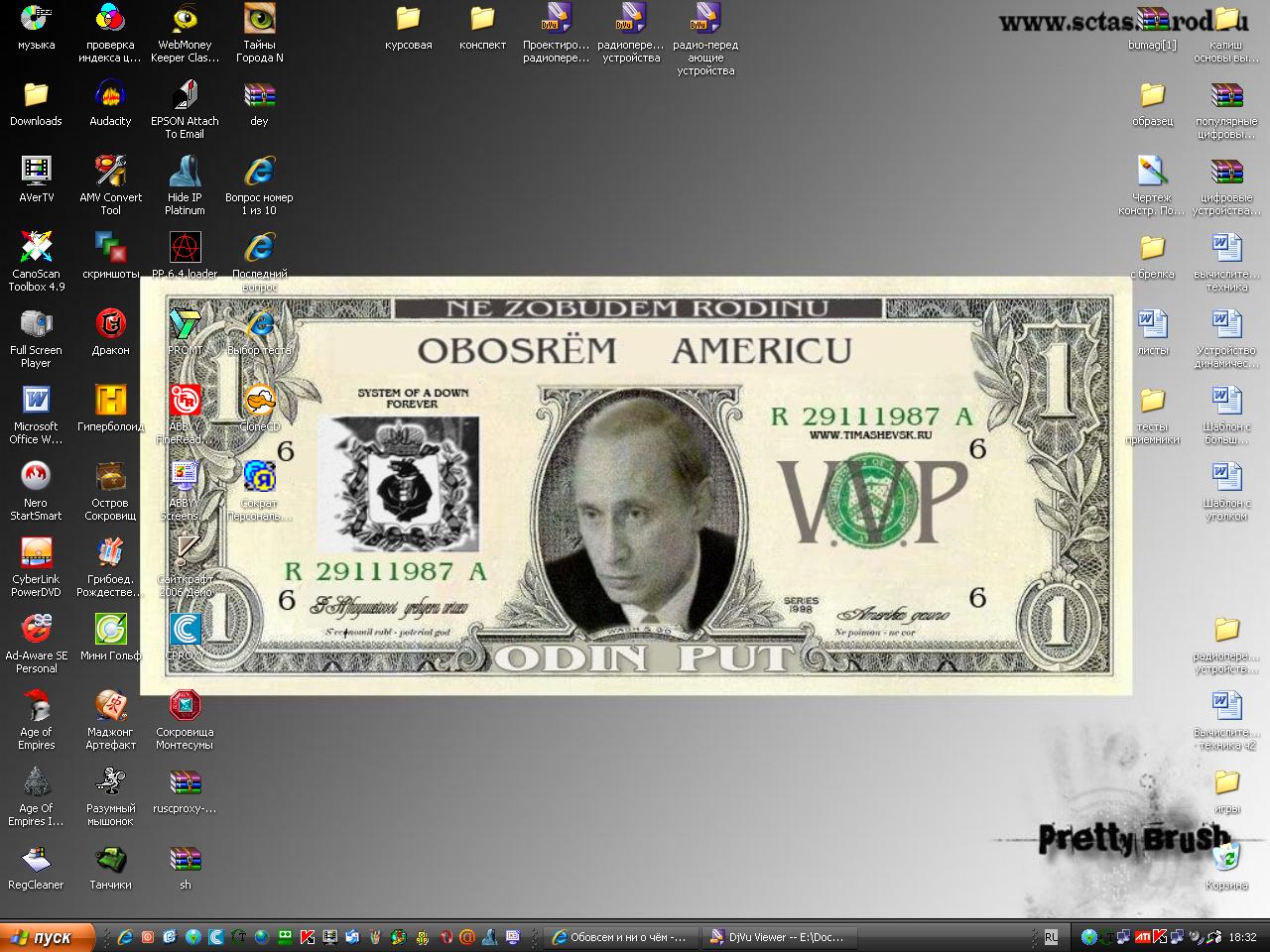1270x952 pixels.
Task: Open the игры folder
Action: click(x=1226, y=791)
